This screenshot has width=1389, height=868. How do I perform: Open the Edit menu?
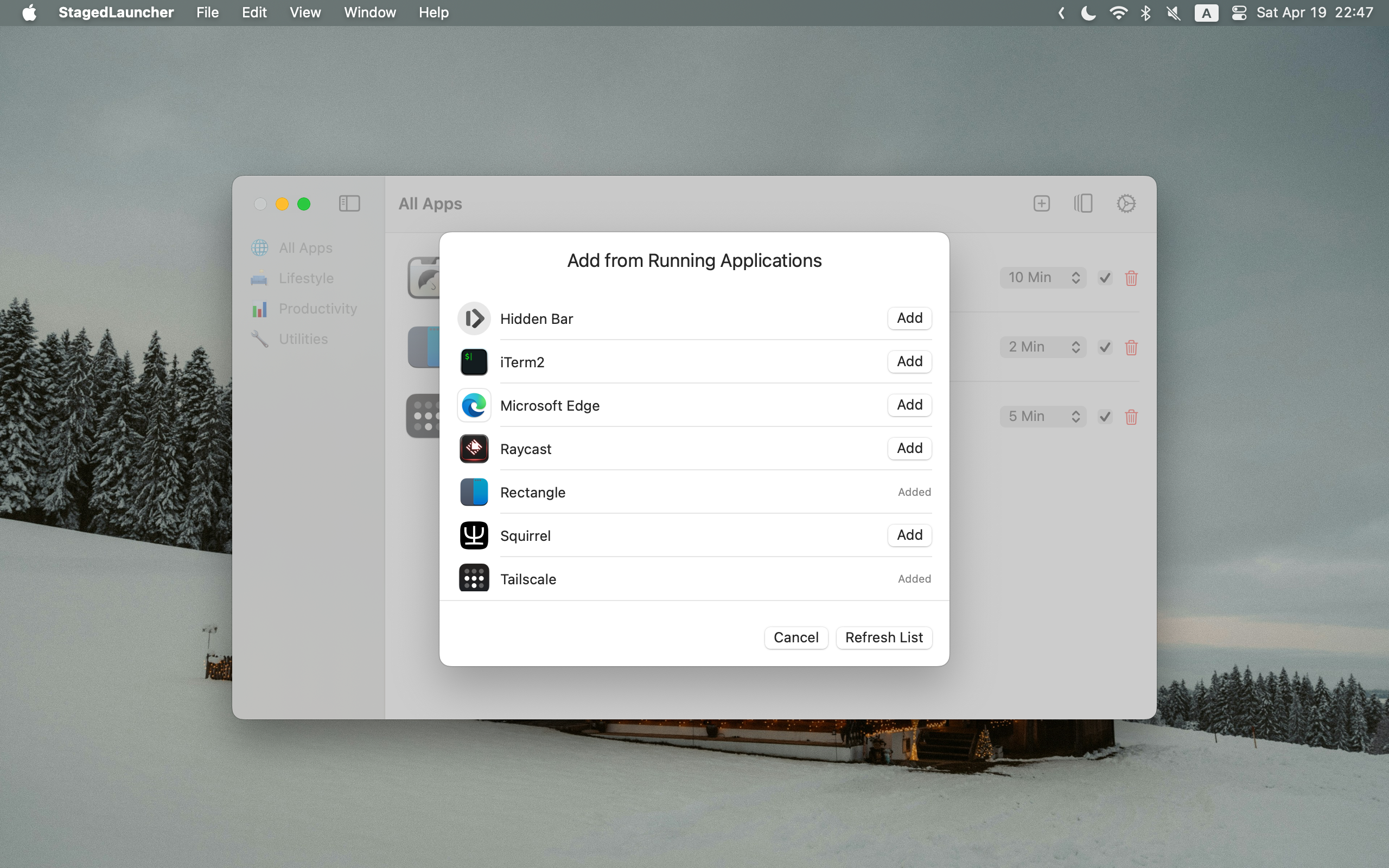[254, 12]
